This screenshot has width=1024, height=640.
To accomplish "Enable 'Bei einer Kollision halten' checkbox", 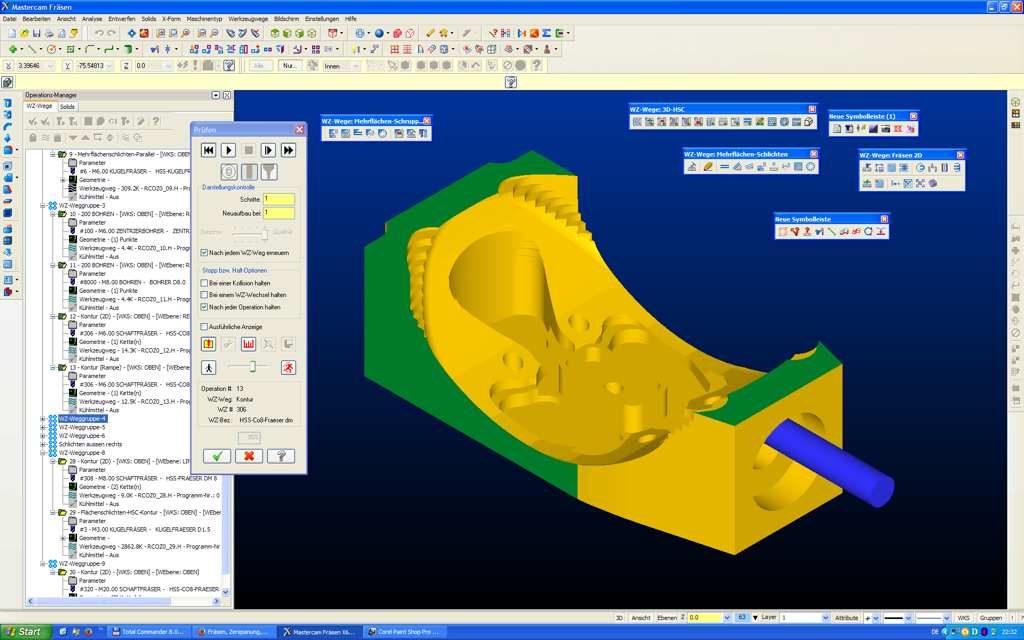I will point(205,283).
